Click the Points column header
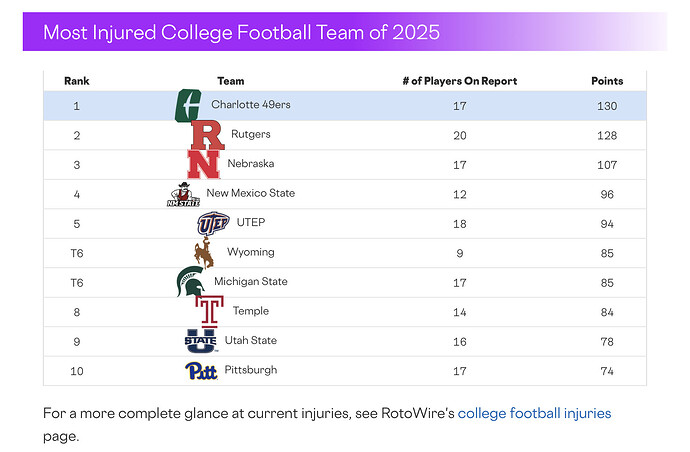 coord(607,81)
